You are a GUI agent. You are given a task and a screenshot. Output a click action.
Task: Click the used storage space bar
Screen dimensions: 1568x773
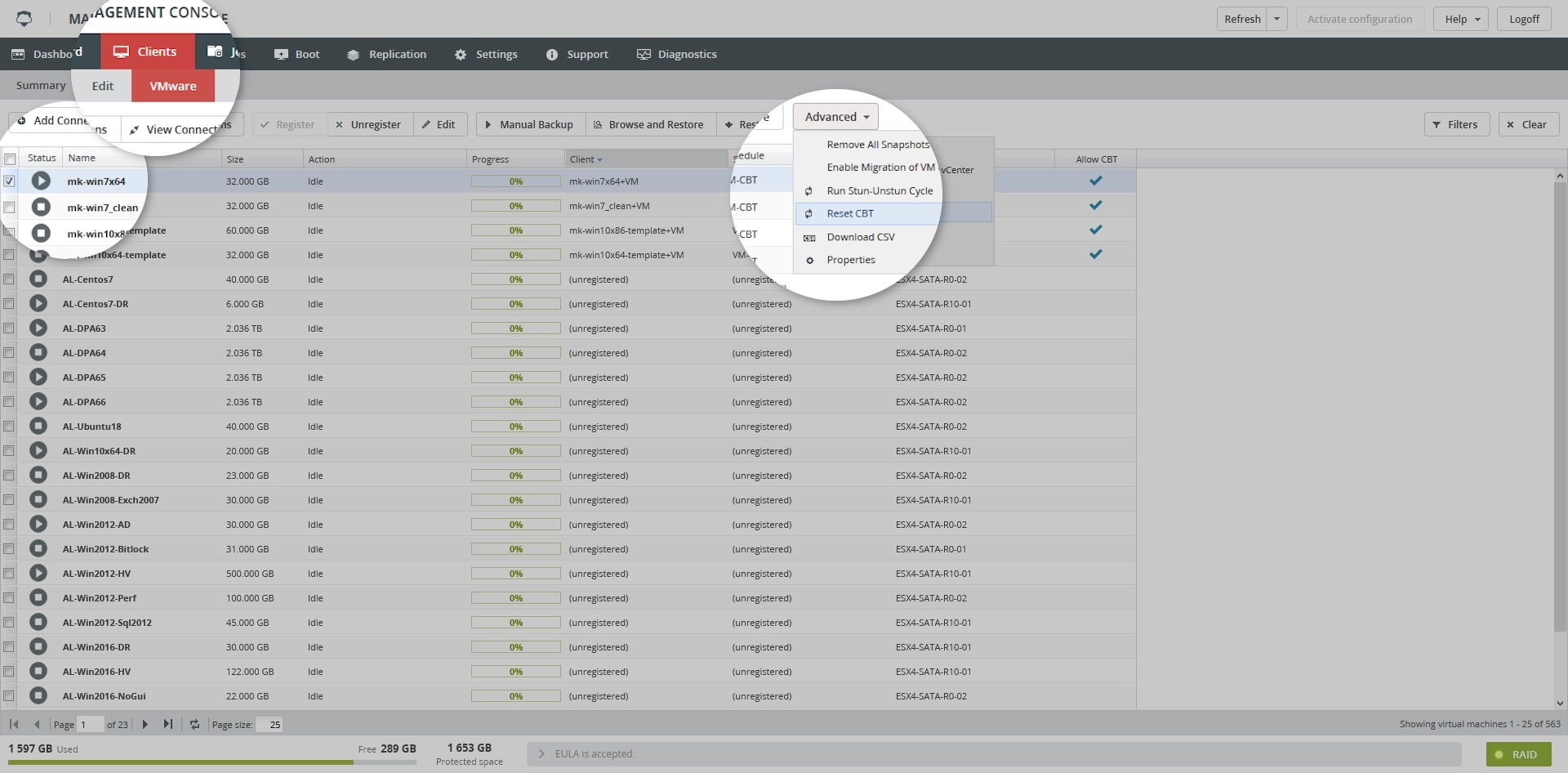coord(212,762)
